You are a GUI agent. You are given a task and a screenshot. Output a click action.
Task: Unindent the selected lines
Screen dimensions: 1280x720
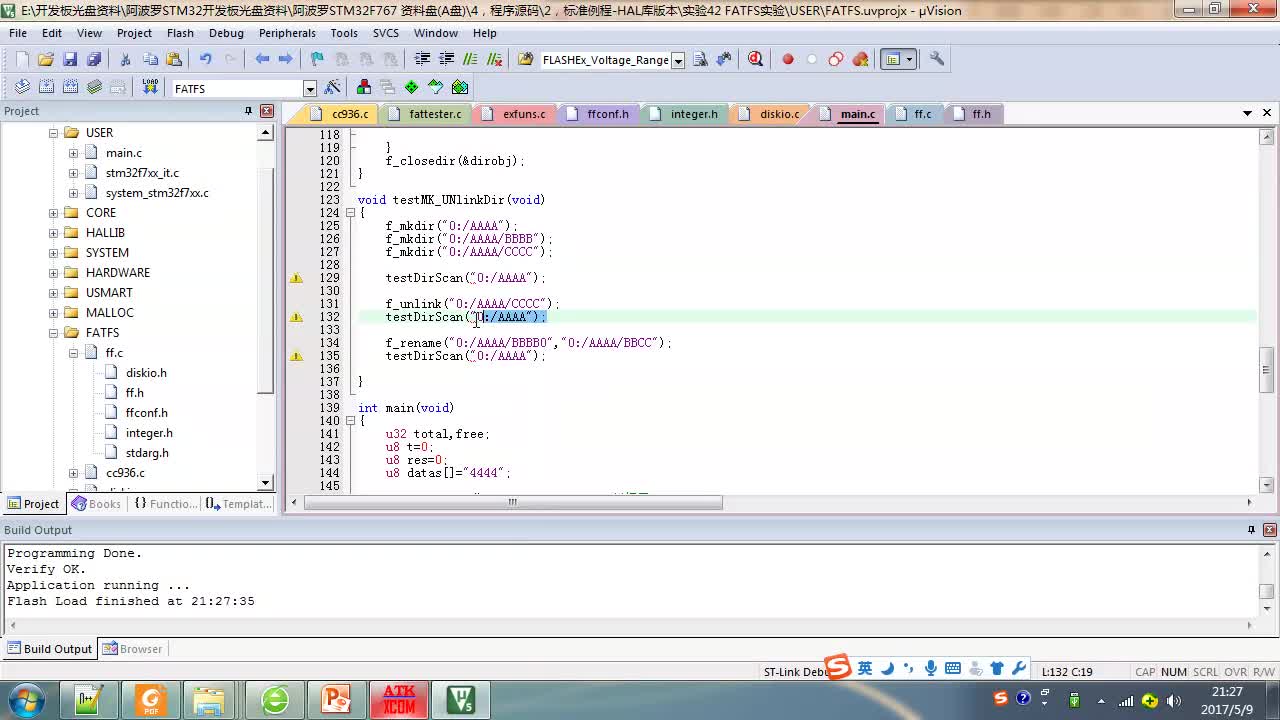point(446,59)
